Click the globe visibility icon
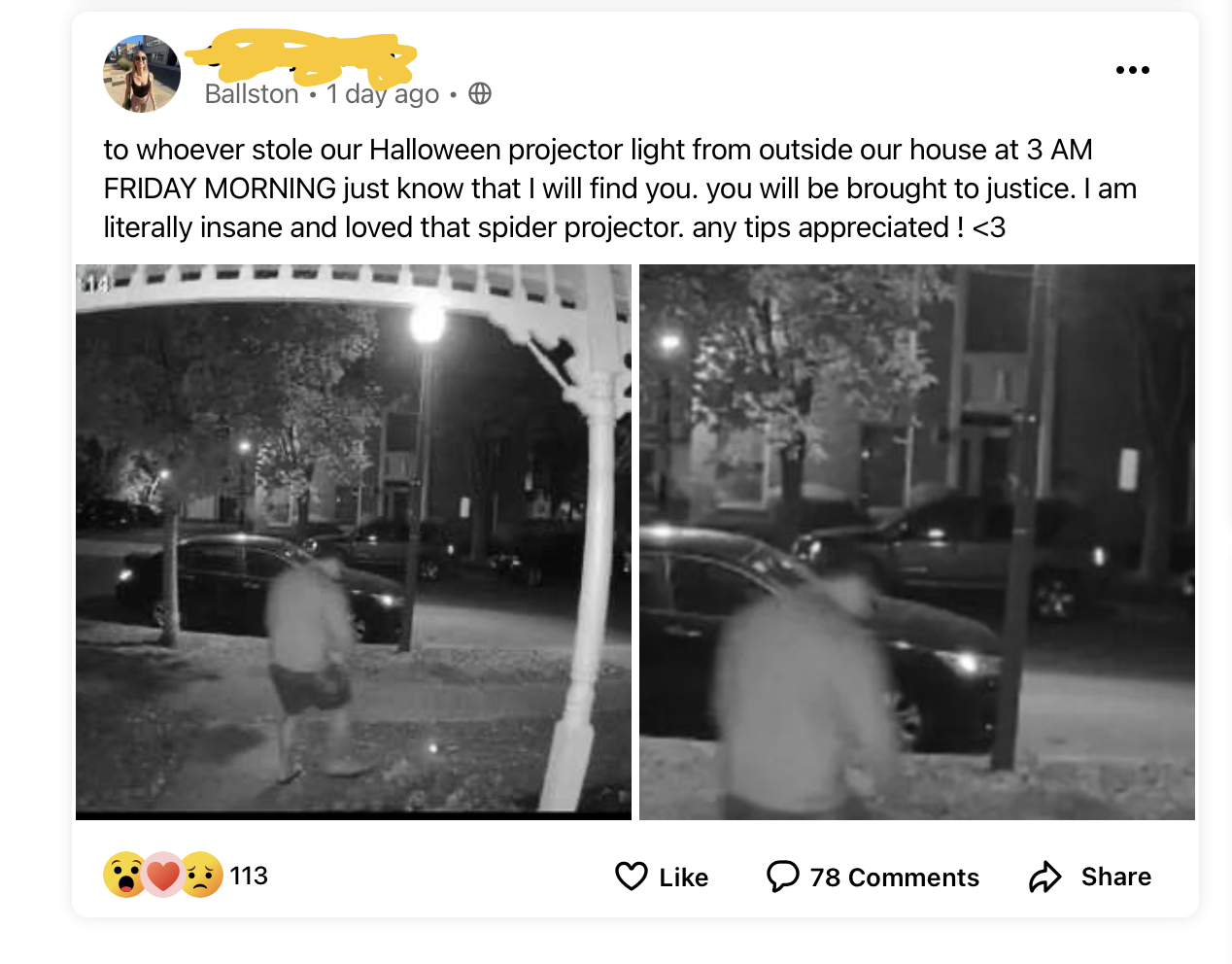The width and height of the screenshot is (1232, 964). (x=480, y=93)
